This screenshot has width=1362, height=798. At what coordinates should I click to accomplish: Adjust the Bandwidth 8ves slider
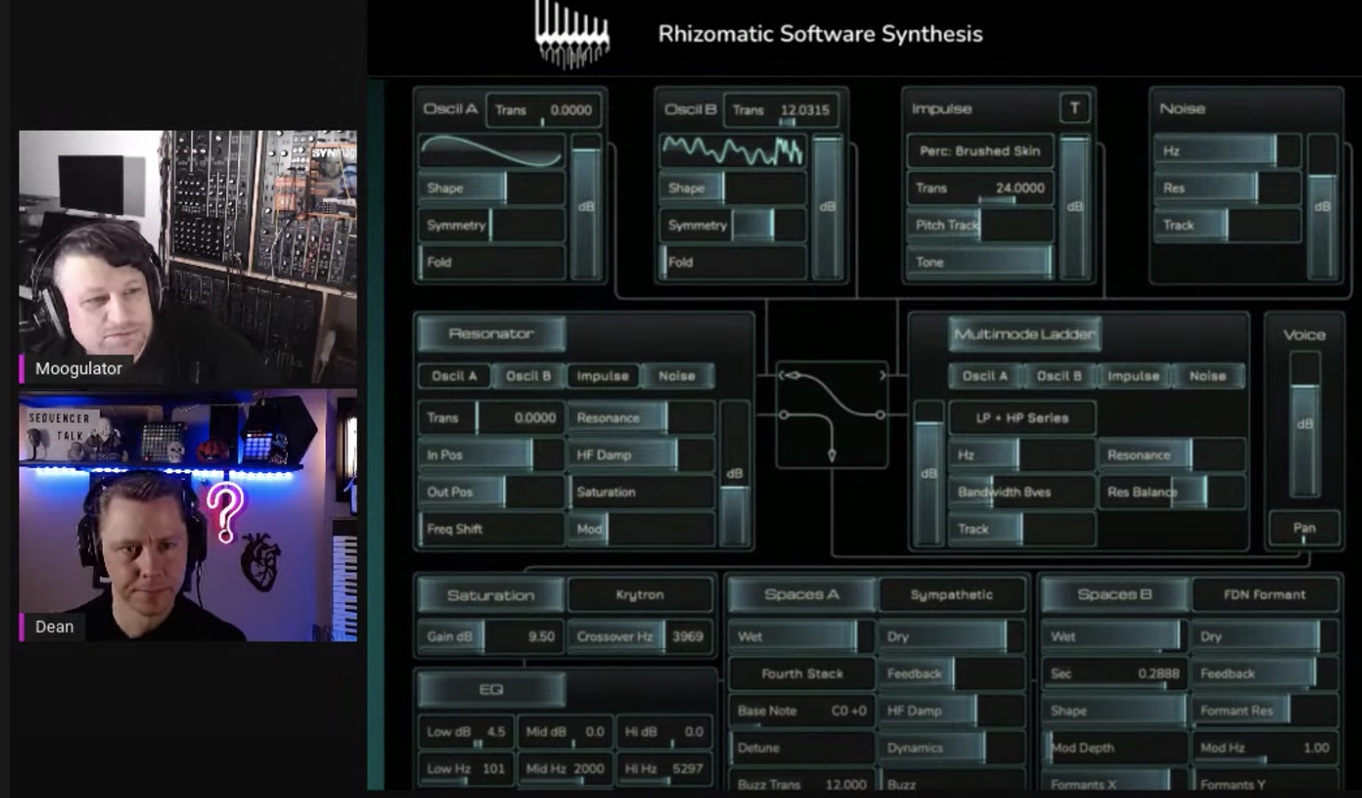[x=1022, y=492]
